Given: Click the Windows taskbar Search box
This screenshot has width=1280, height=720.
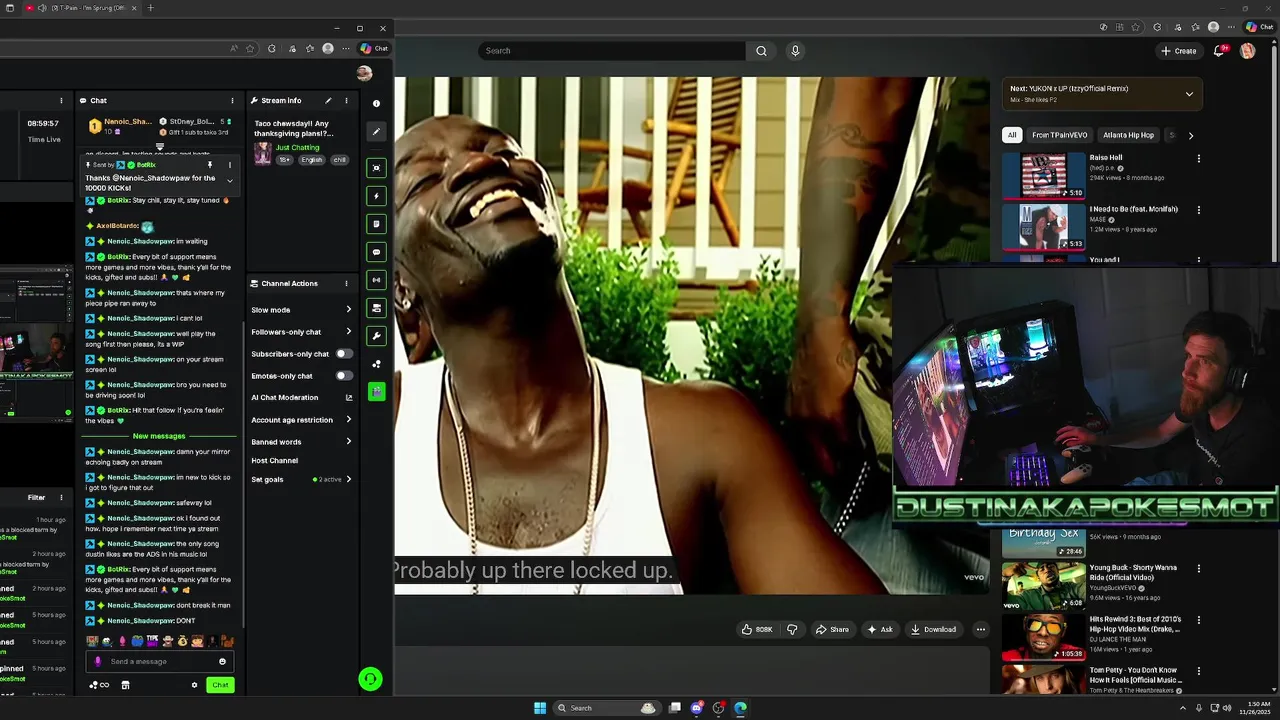Looking at the screenshot, I should 607,708.
